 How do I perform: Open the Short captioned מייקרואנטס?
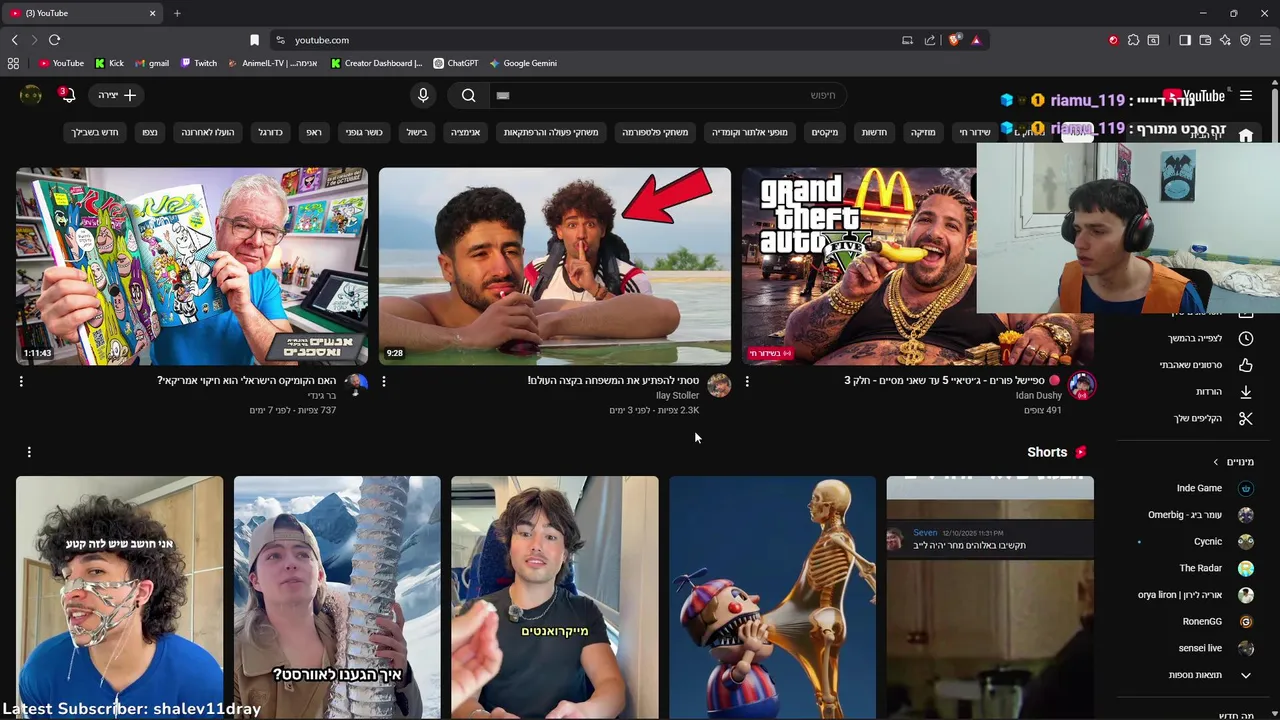tap(555, 597)
